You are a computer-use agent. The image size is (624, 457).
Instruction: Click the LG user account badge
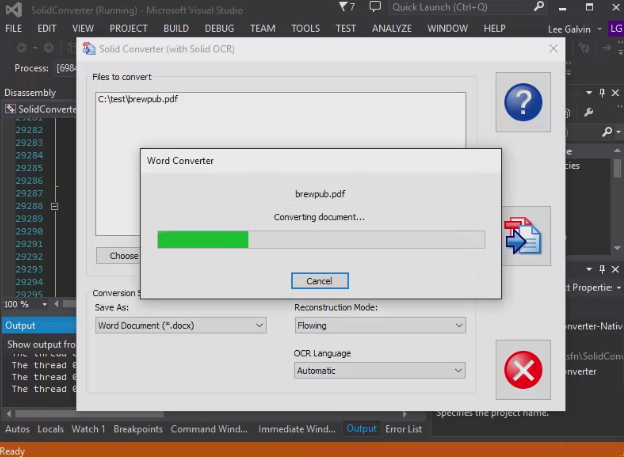616,29
